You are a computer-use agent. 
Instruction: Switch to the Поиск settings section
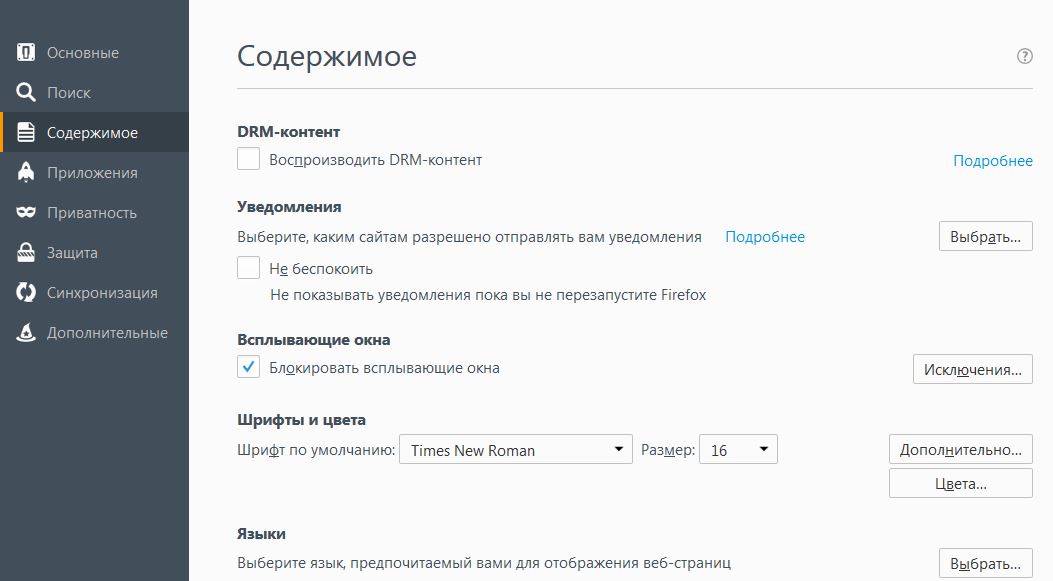(68, 93)
